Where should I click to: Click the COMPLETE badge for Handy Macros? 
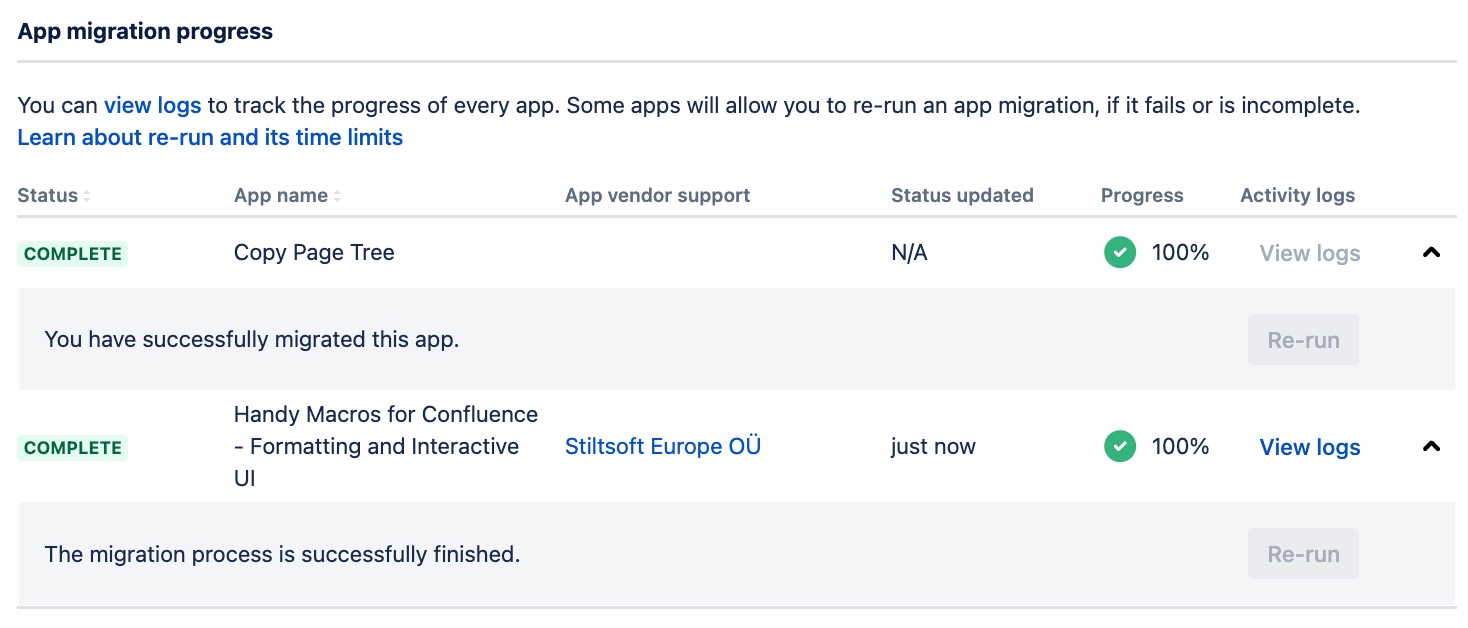[73, 448]
